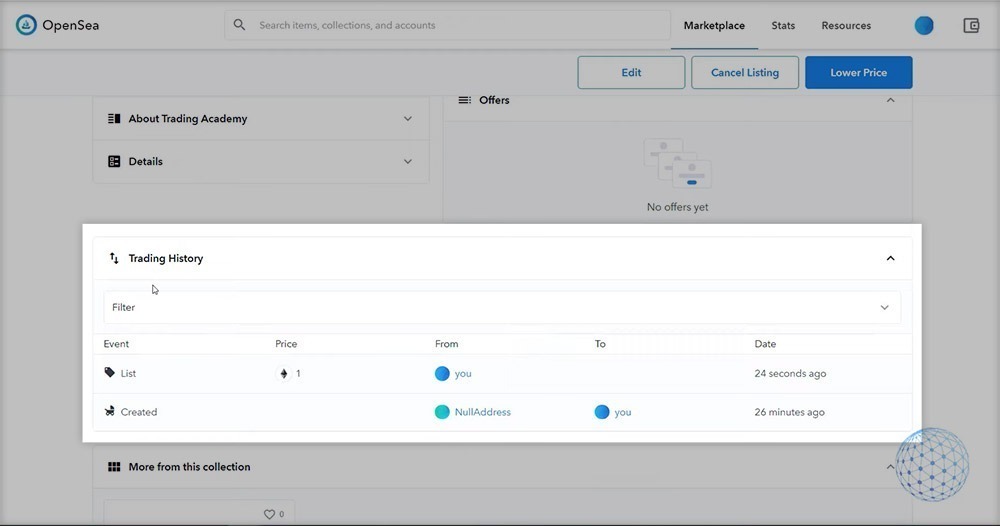This screenshot has height=526, width=1000.
Task: Click the NullAddress avatar icon
Action: (x=442, y=412)
